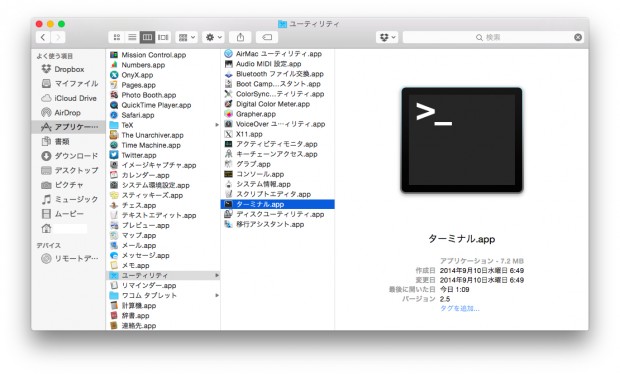Image resolution: width=620 pixels, height=375 pixels.
Task: Open iCloud Drive in the sidebar
Action: (69, 98)
